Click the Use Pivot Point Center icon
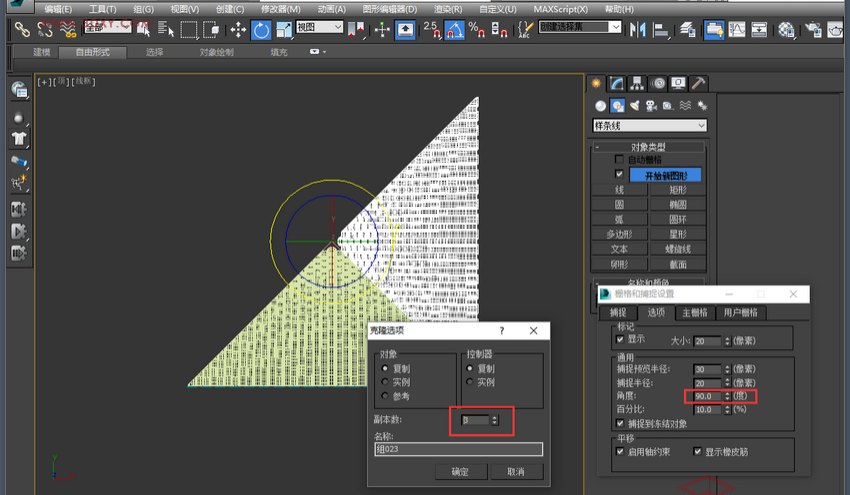This screenshot has width=850, height=495. (356, 29)
